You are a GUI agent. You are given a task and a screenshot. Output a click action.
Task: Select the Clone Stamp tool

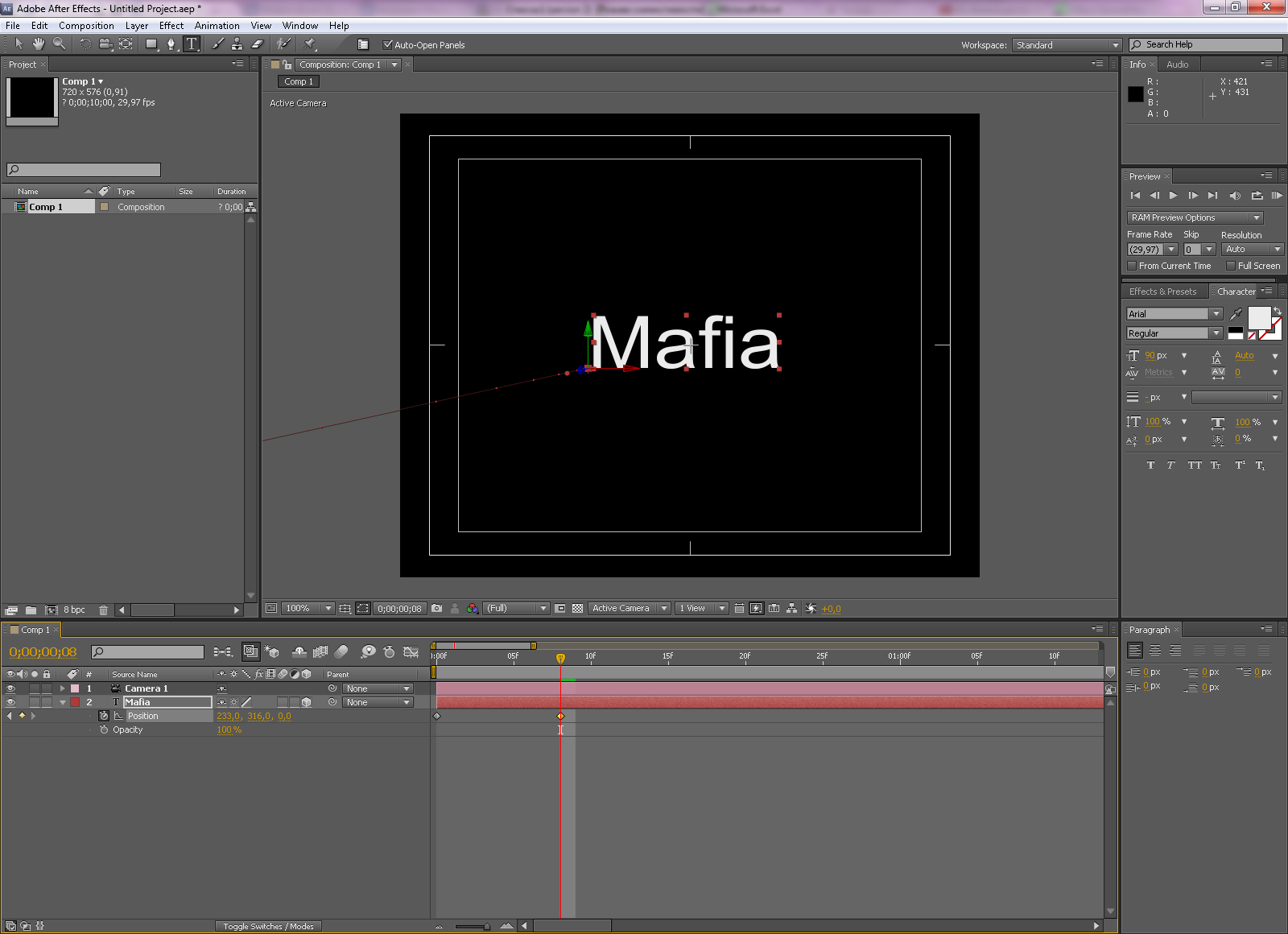pyautogui.click(x=237, y=44)
